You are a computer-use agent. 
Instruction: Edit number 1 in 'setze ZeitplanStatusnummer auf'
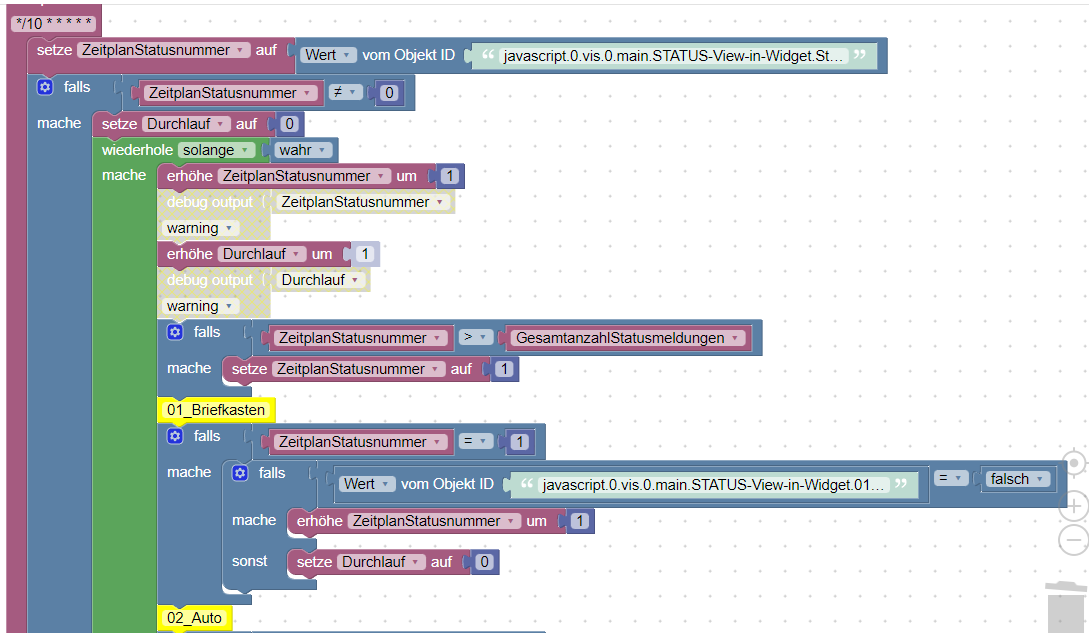(505, 368)
